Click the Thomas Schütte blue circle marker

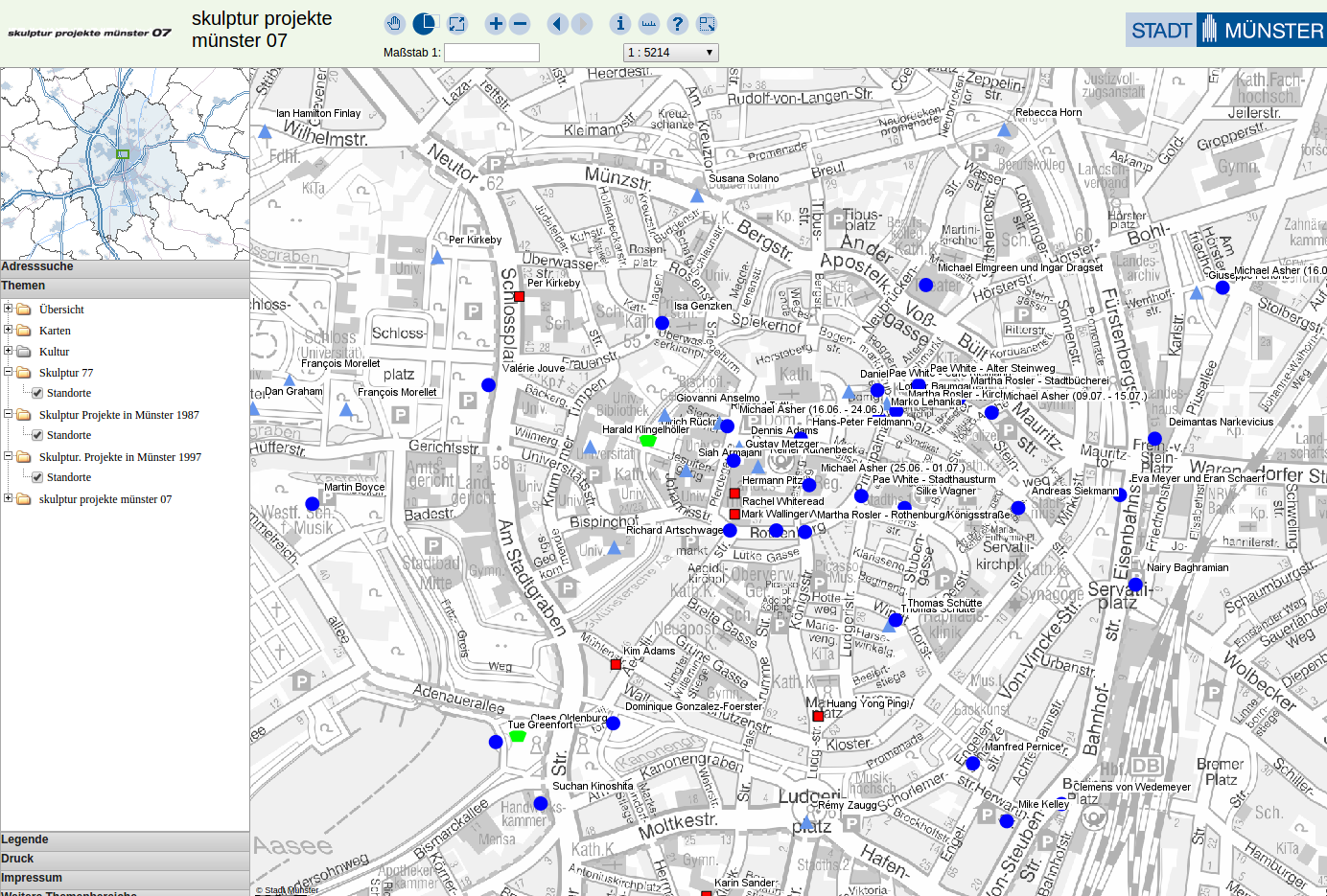896,621
